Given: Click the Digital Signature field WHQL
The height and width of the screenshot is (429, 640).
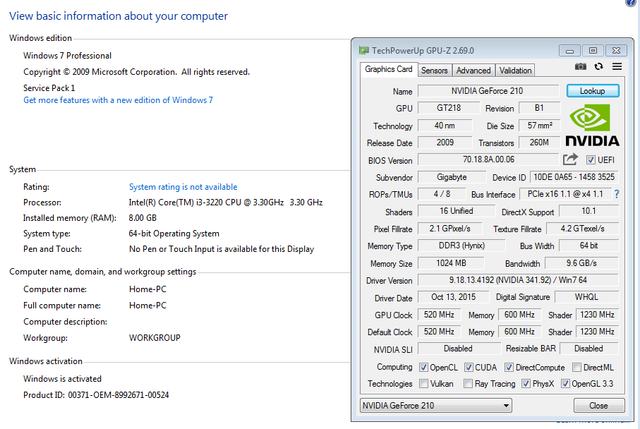Looking at the screenshot, I should [x=586, y=297].
